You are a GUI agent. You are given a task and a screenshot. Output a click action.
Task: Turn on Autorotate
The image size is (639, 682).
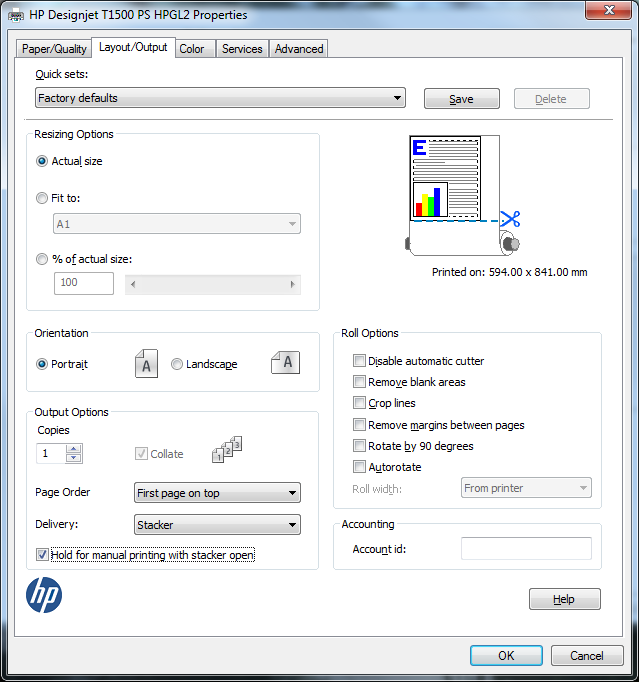[x=359, y=467]
